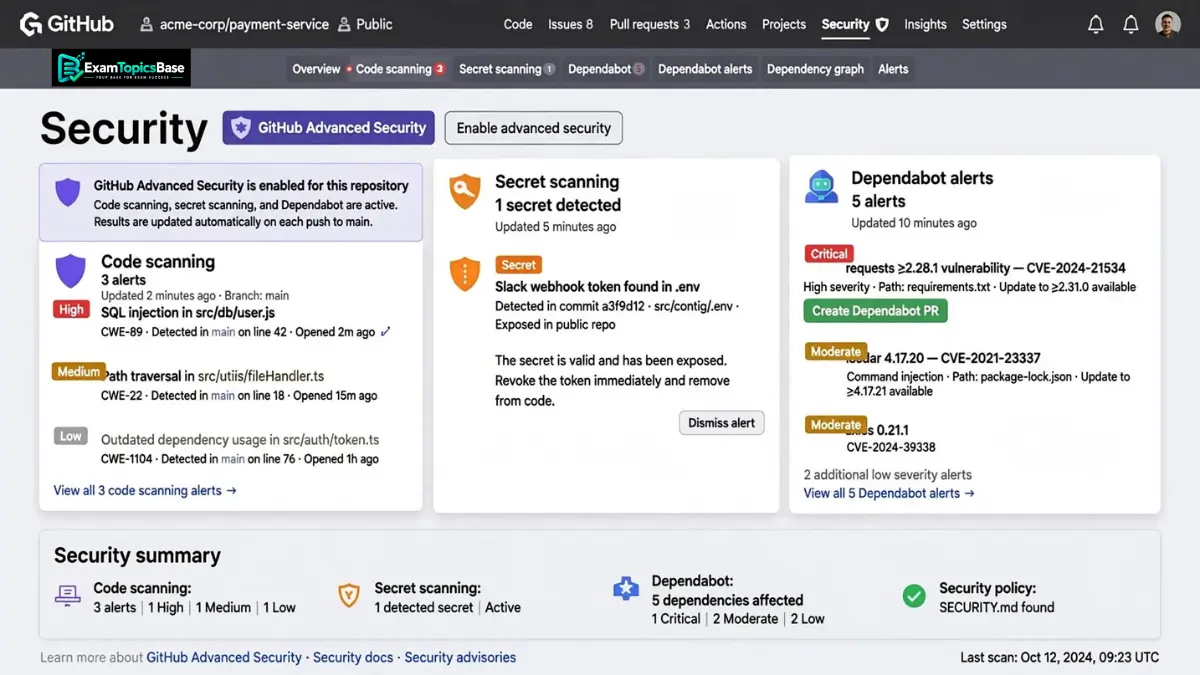Select the Secret scanning sub-tab
The width and height of the screenshot is (1200, 675).
(x=507, y=69)
